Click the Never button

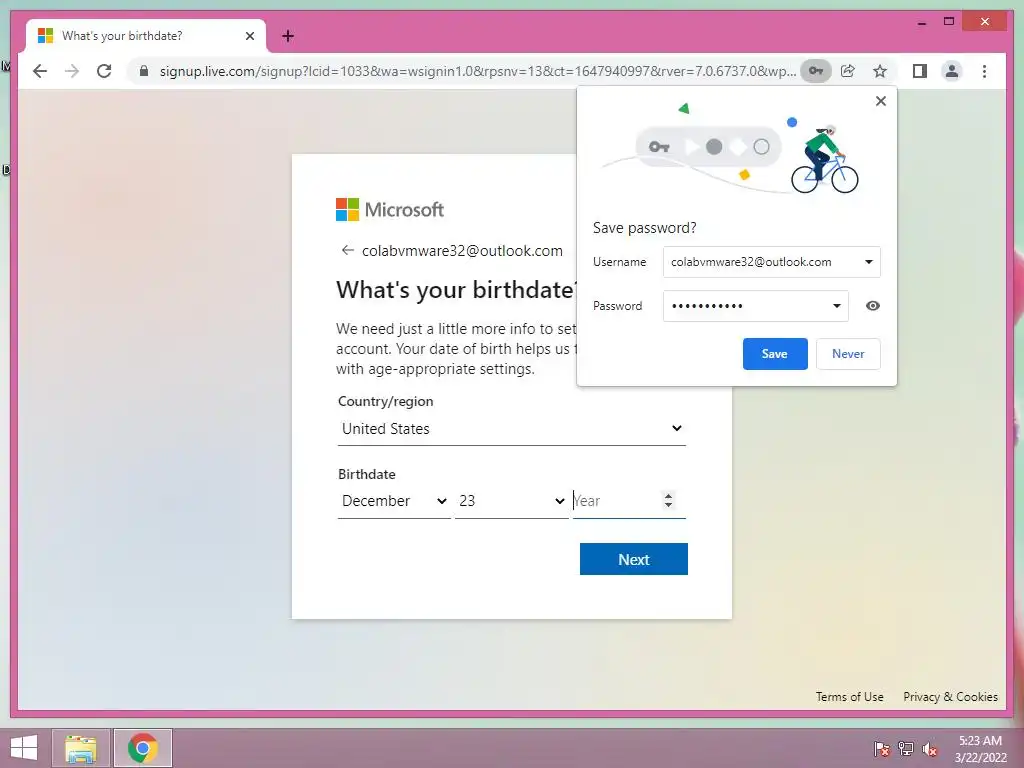[x=848, y=354]
